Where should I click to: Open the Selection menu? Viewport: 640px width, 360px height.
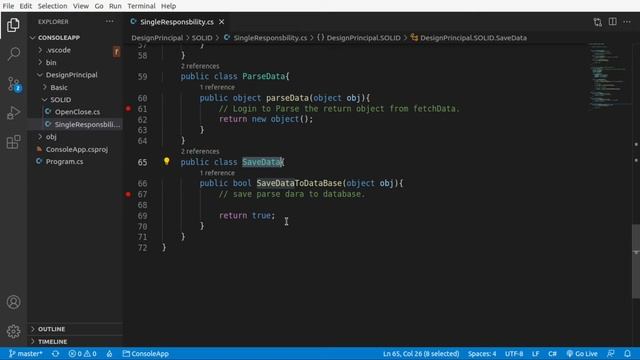[52, 6]
